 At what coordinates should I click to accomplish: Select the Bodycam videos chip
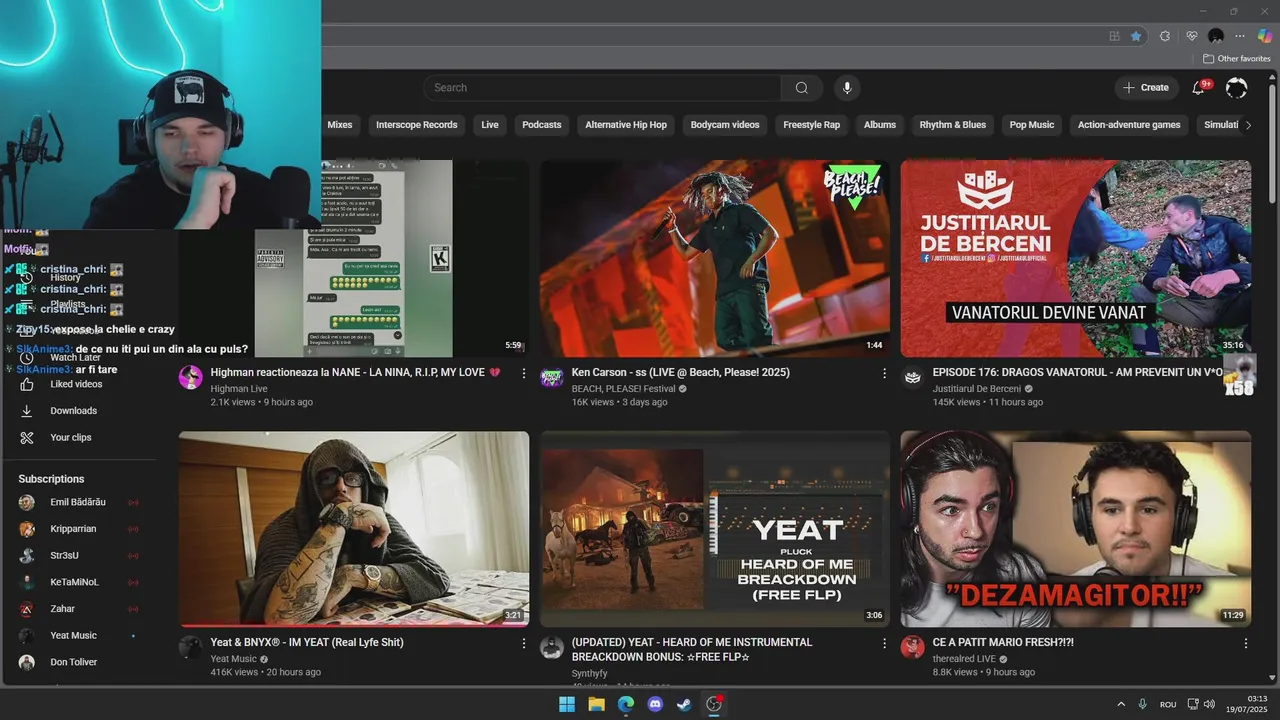point(725,125)
